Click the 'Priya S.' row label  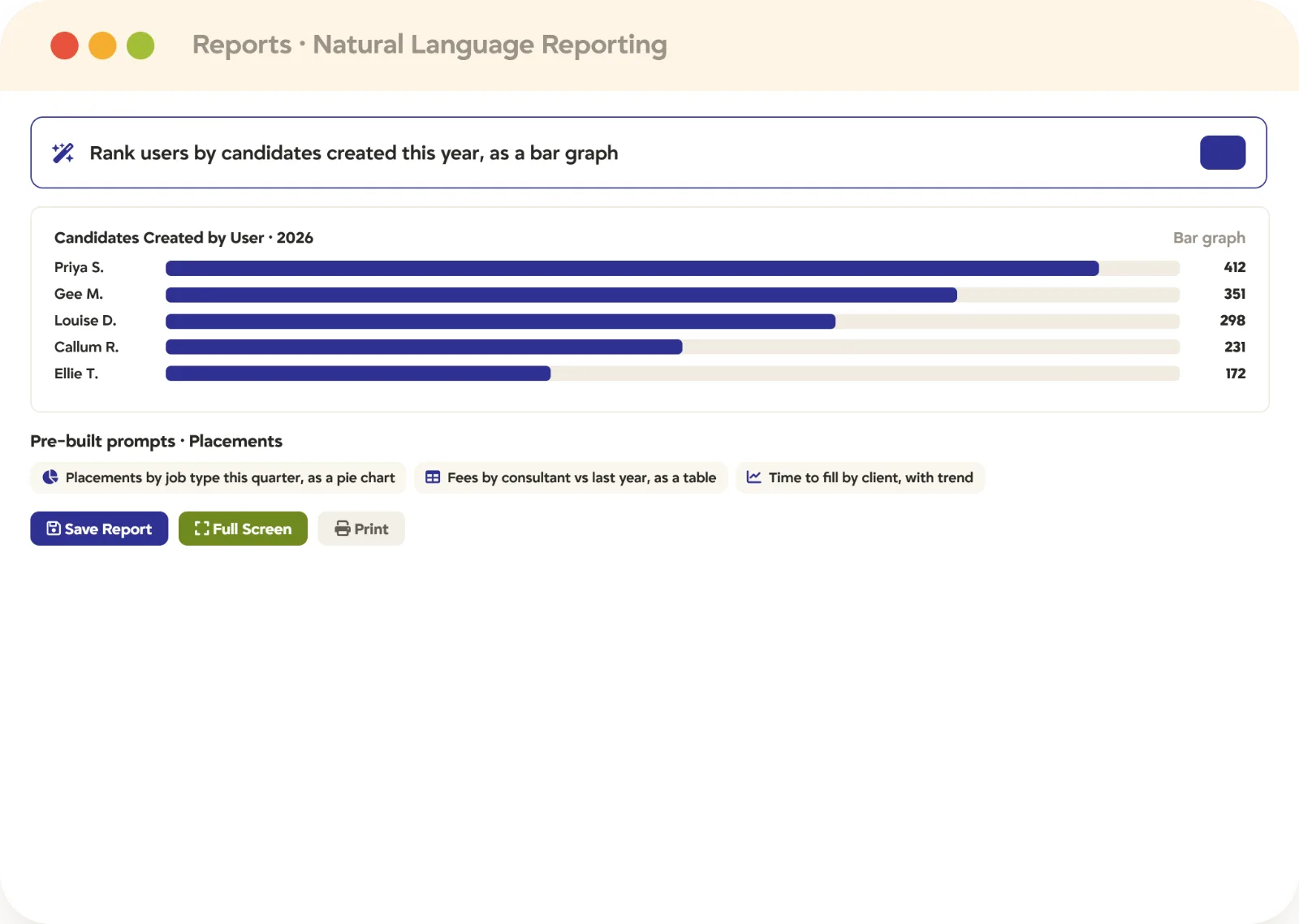(79, 267)
